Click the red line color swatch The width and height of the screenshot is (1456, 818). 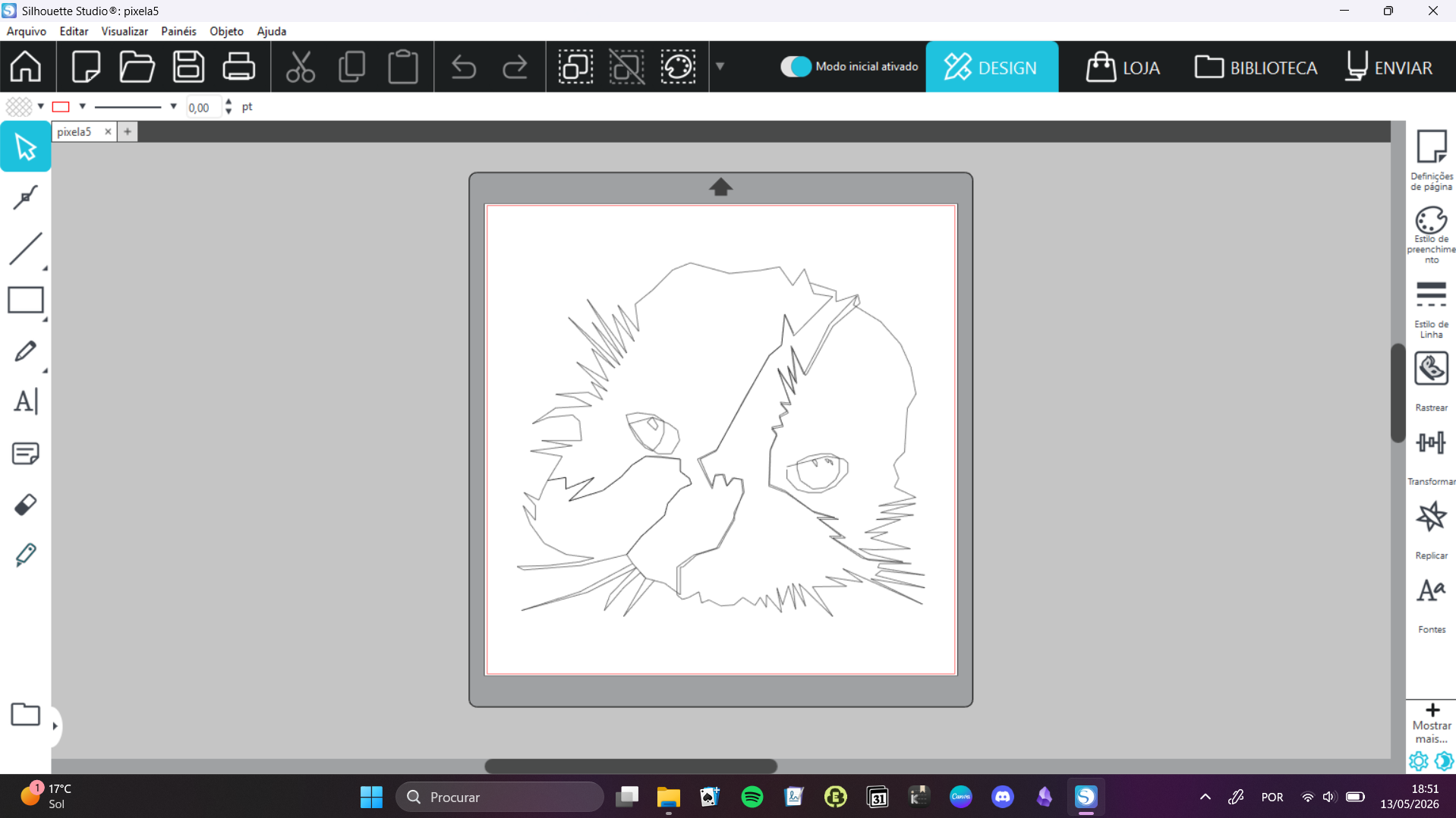tap(61, 106)
